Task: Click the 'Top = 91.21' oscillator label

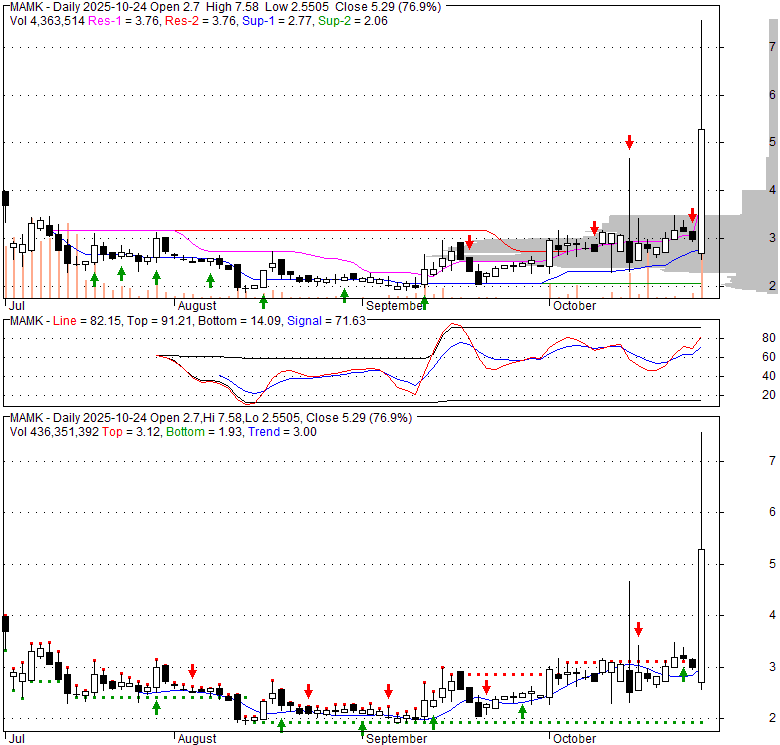Action: tap(159, 321)
